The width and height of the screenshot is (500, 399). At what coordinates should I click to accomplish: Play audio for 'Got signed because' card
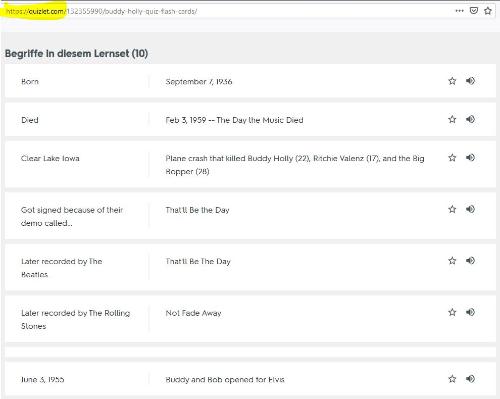pos(470,209)
